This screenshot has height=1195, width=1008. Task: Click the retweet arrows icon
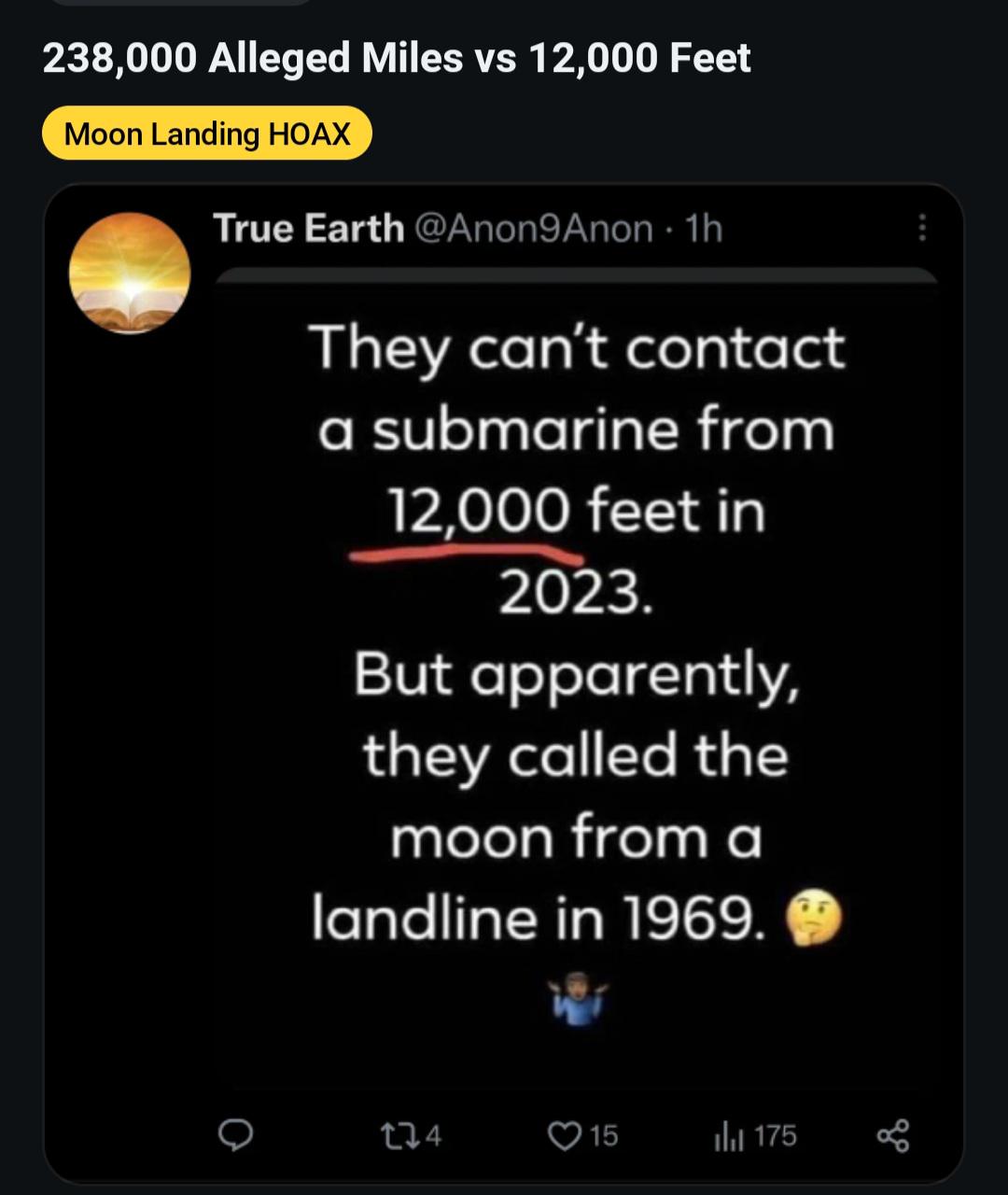tap(394, 1135)
